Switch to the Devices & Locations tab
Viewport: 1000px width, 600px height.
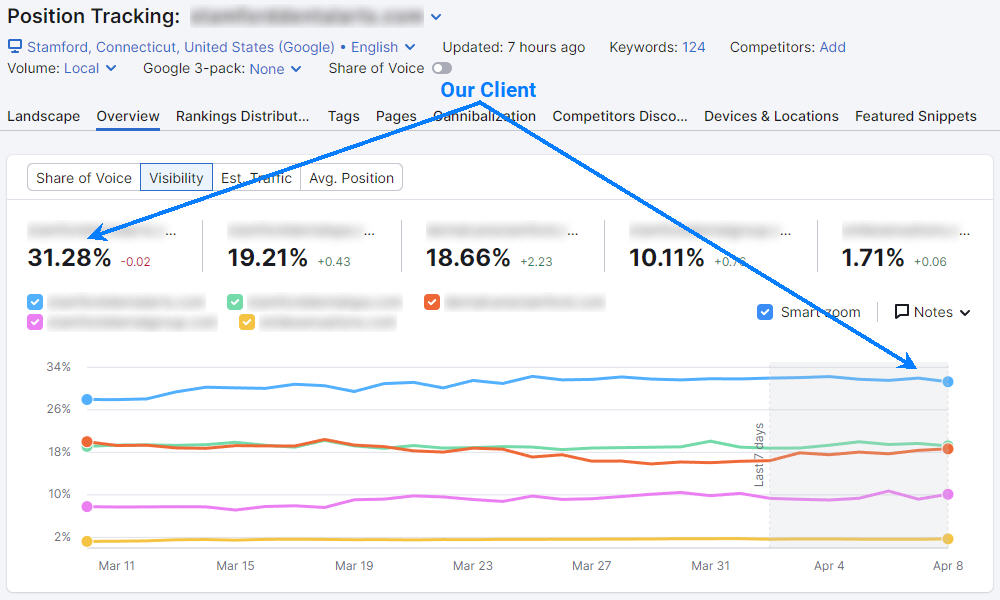click(771, 116)
